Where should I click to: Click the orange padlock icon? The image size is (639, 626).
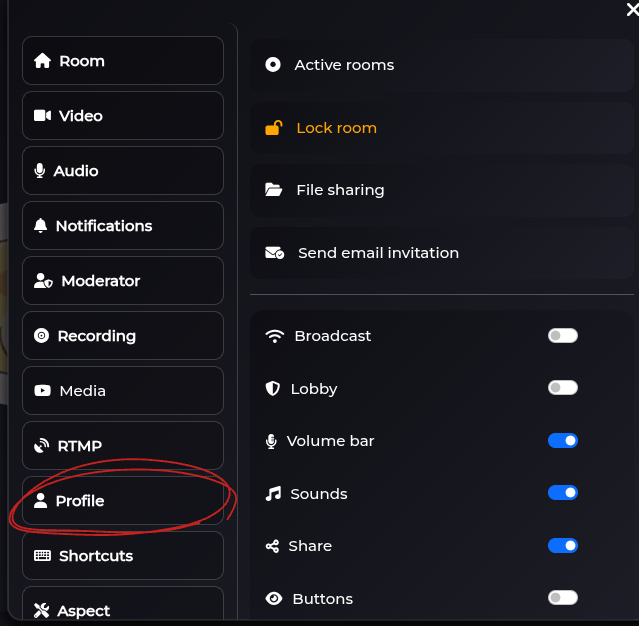coord(274,128)
